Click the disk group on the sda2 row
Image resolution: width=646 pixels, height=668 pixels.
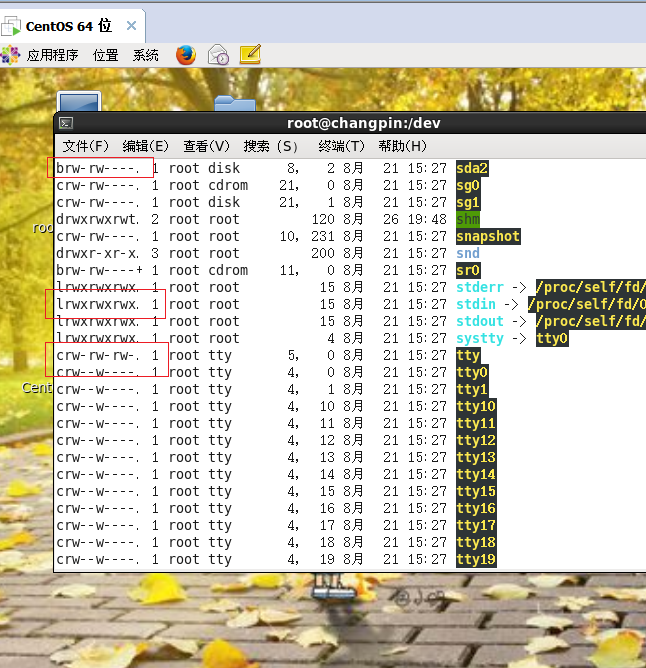pyautogui.click(x=224, y=168)
